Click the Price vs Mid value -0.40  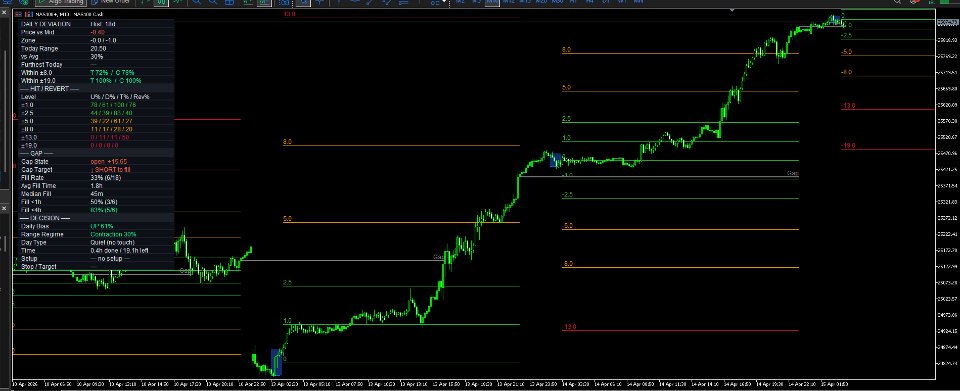[x=97, y=32]
